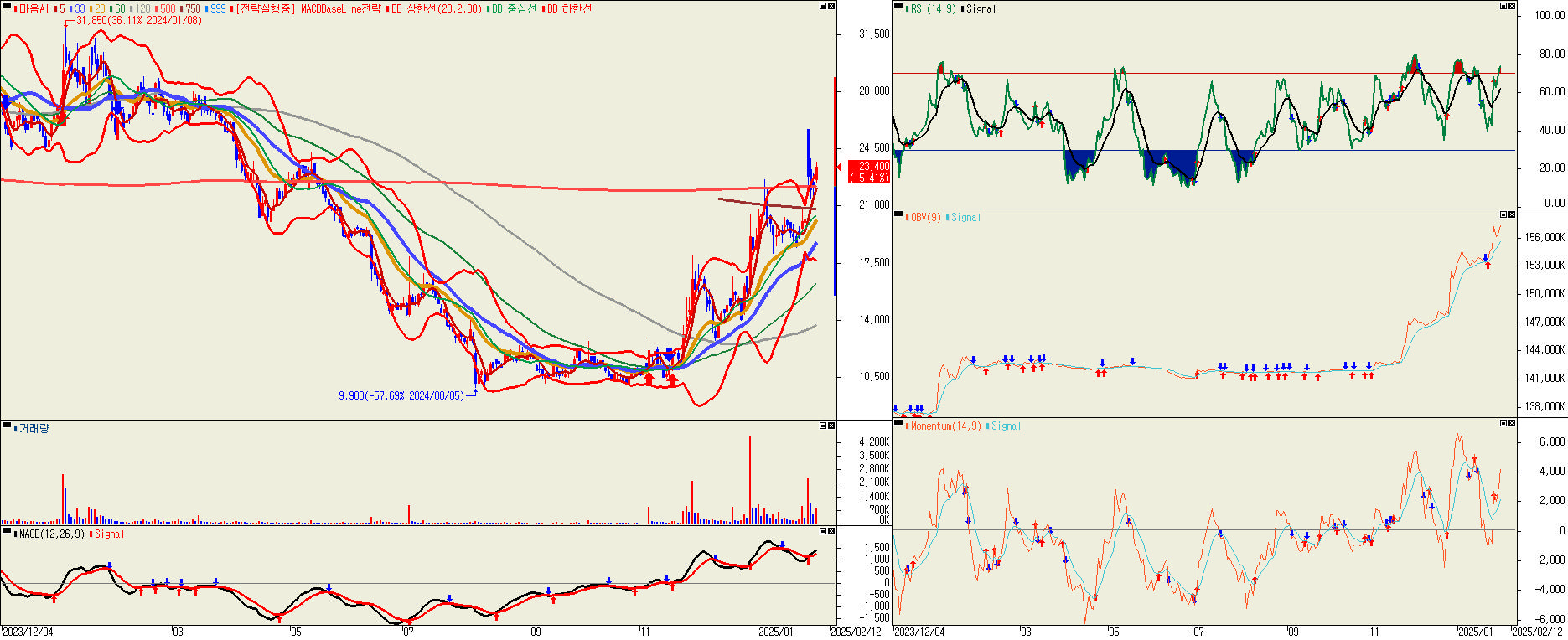This screenshot has width=1568, height=640.
Task: Maximize the Momentum indicator panel
Action: pos(1503,424)
